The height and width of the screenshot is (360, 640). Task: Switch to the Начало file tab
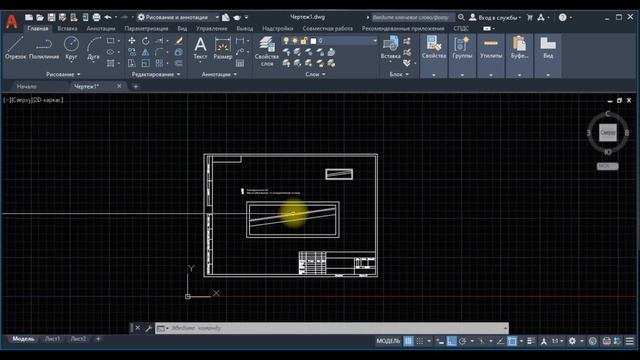[x=27, y=87]
